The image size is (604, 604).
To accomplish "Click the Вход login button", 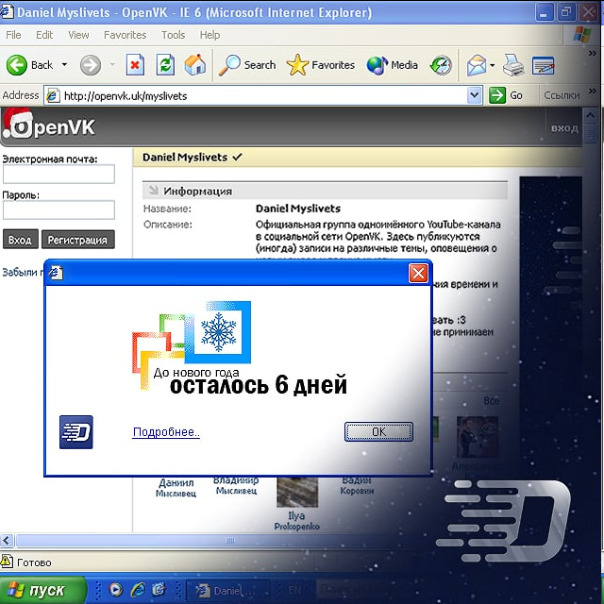I will 20,240.
